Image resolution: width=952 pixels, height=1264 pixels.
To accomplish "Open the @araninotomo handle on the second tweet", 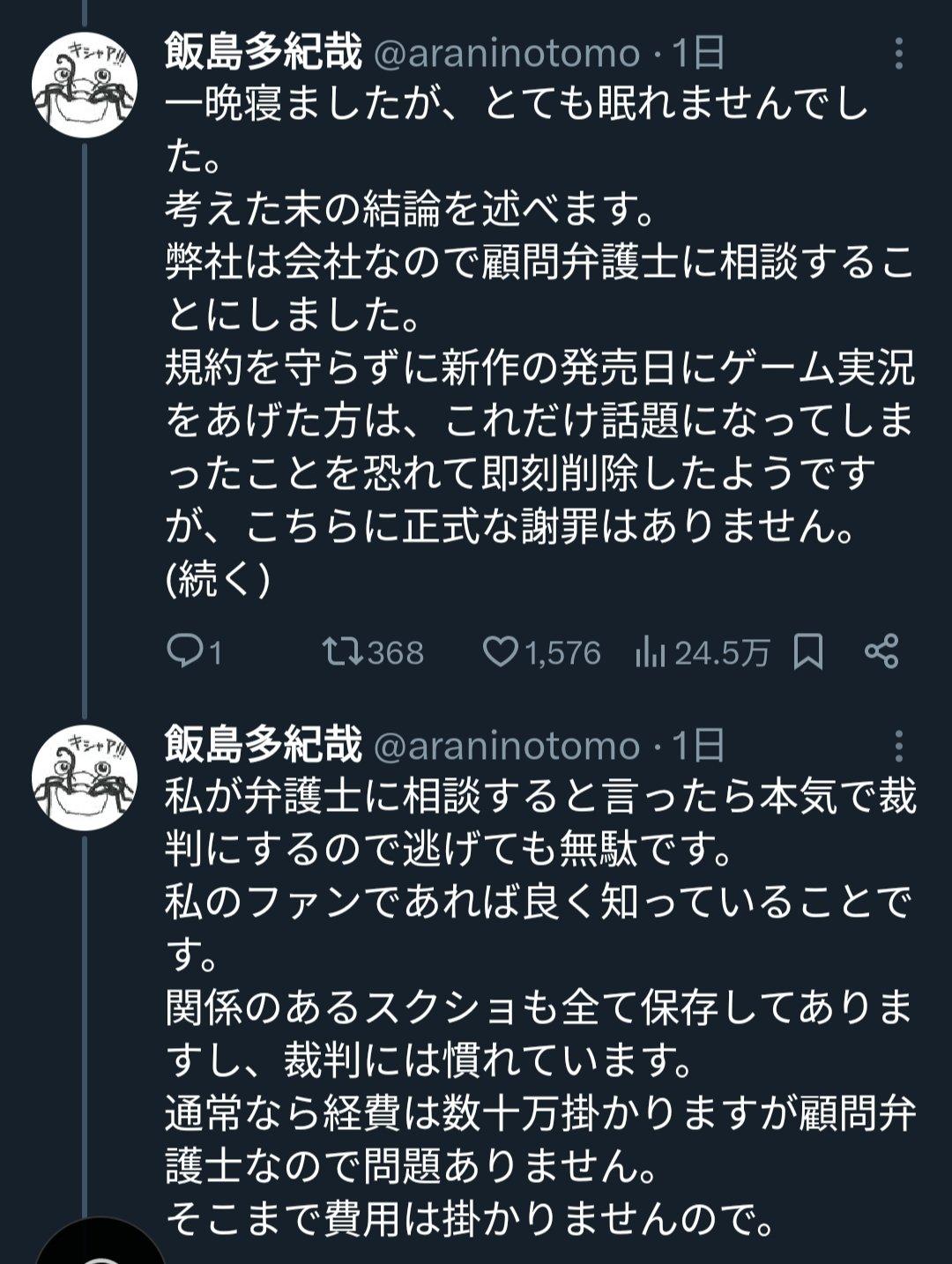I will pyautogui.click(x=507, y=747).
